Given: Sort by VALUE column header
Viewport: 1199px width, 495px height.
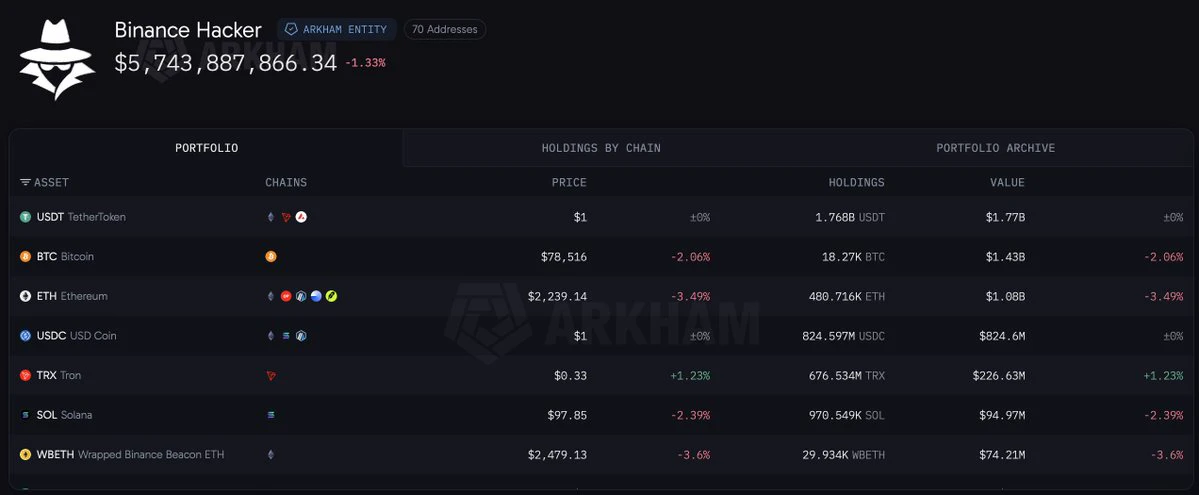Looking at the screenshot, I should pyautogui.click(x=1007, y=182).
